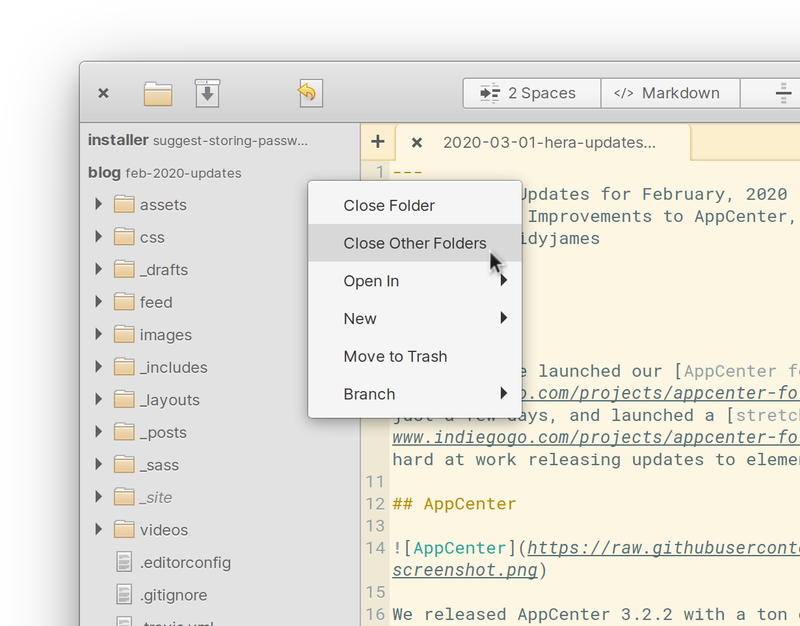
Task: Click the videos folder icon
Action: pos(124,530)
